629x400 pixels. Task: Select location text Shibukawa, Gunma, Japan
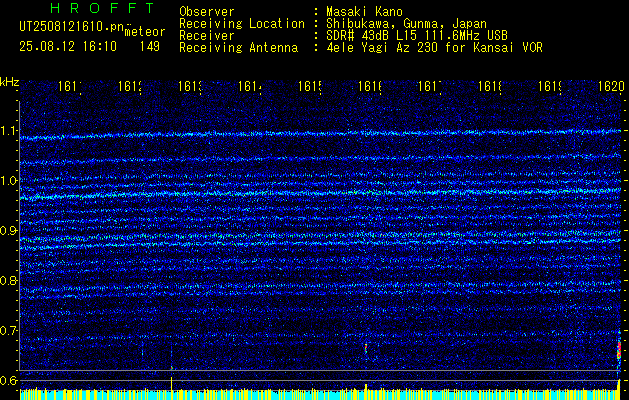(x=406, y=24)
